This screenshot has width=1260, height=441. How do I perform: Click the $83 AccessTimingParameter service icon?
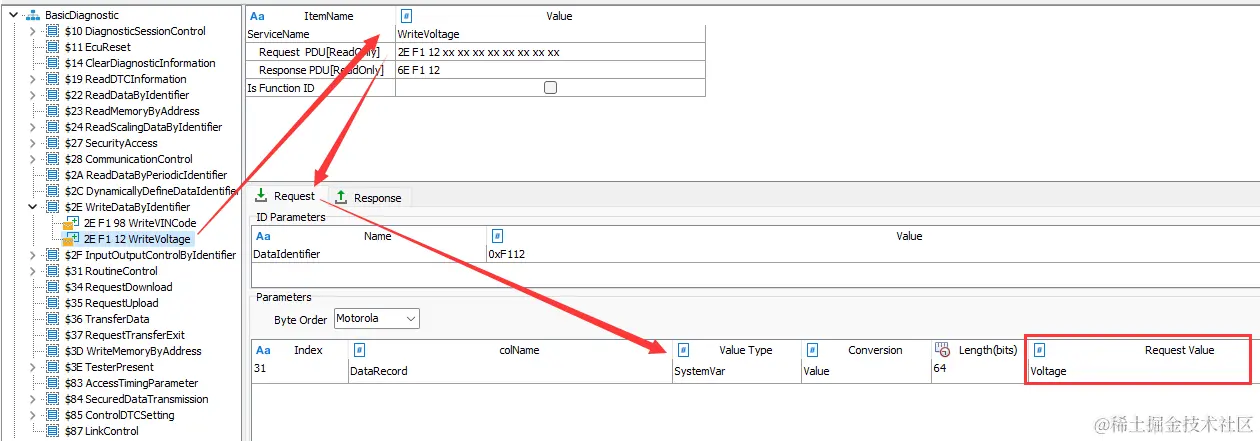[x=52, y=383]
